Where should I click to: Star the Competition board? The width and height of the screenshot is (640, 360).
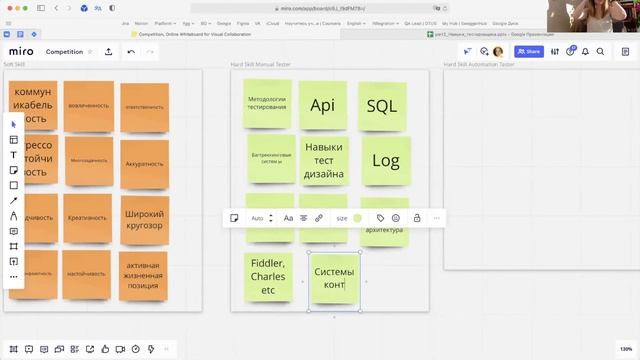tap(90, 52)
